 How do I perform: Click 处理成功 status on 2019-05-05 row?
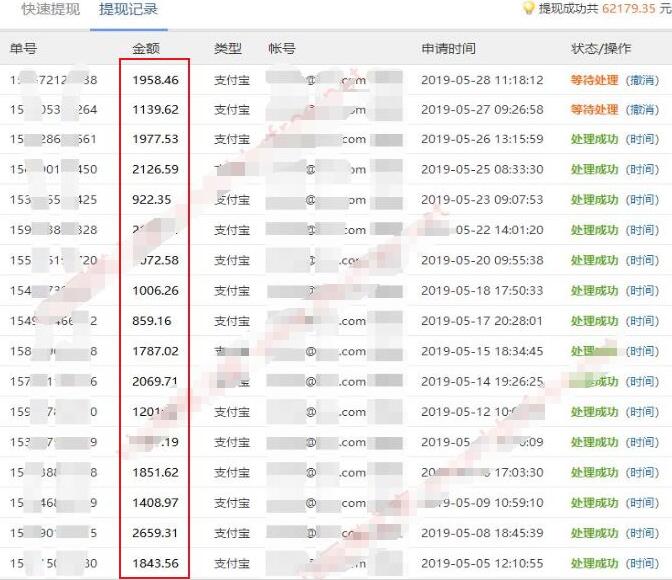pos(594,563)
